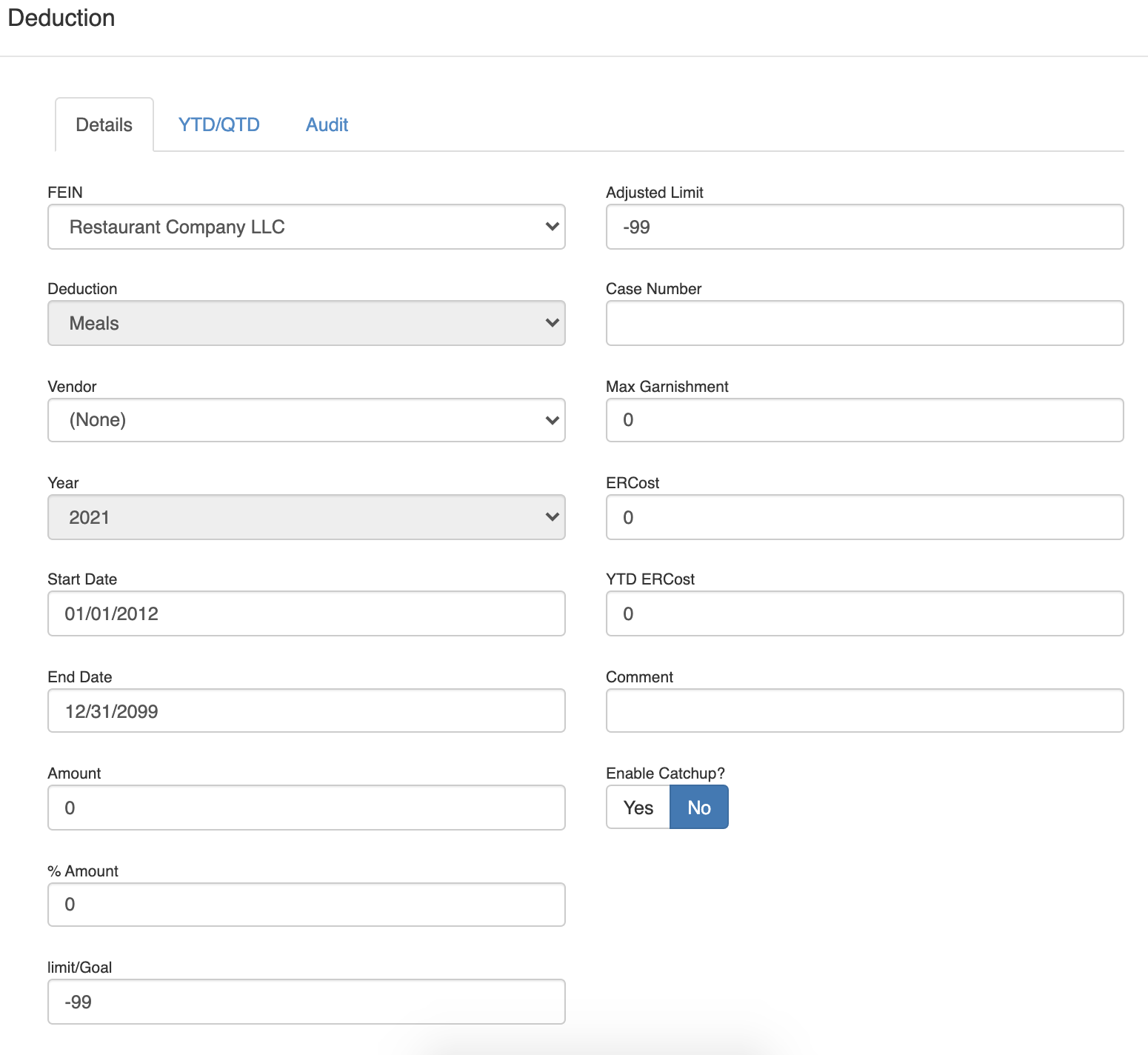Switch to the YTD/QTD tab
The height and width of the screenshot is (1055, 1148).
tap(218, 124)
